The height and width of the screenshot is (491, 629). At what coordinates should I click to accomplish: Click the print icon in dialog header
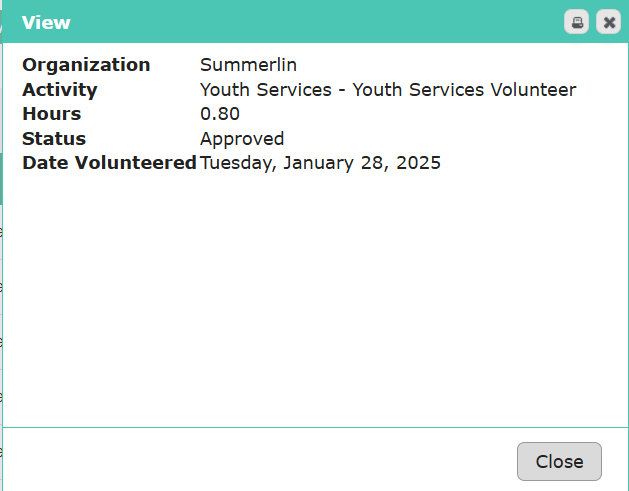[x=576, y=22]
